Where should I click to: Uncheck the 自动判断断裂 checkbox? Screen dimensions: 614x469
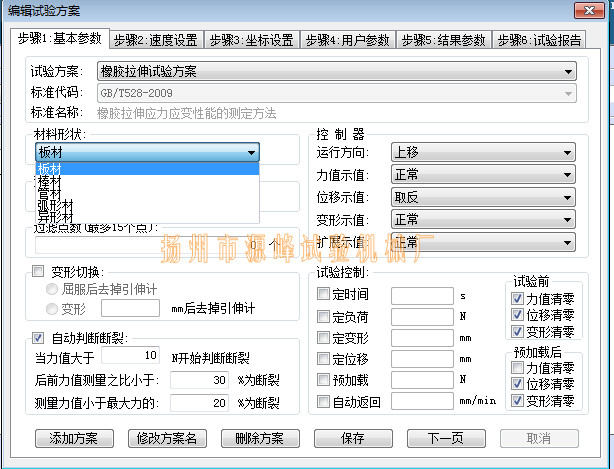pyautogui.click(x=39, y=337)
